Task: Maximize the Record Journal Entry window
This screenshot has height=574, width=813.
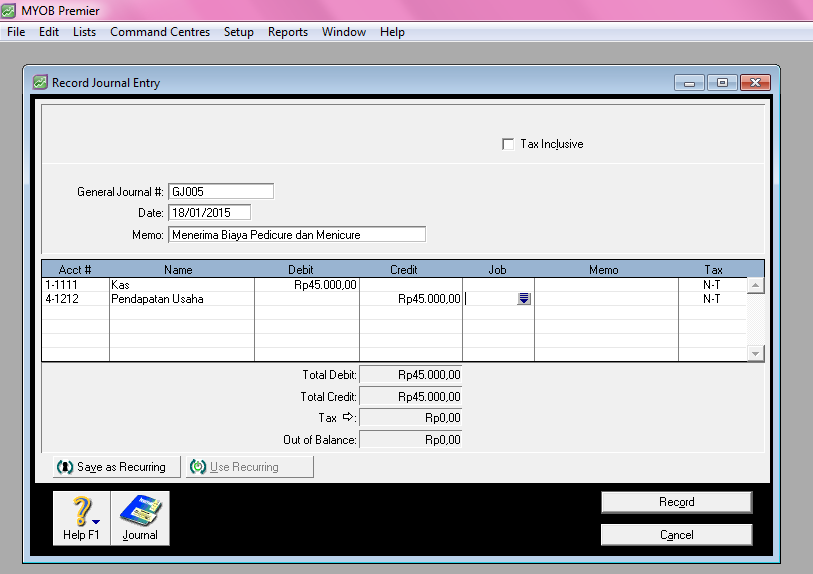Action: pos(722,82)
